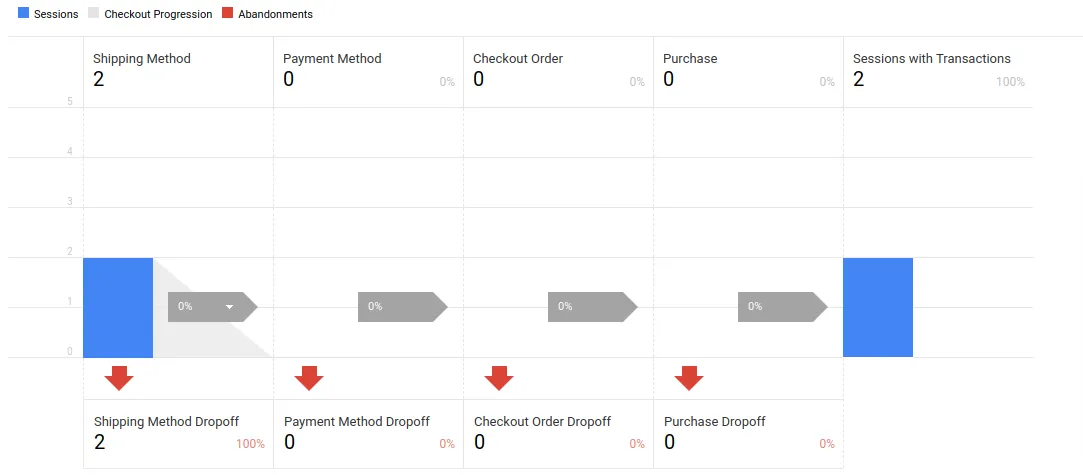Click the gray Purchase progression arrow
1083x475 pixels.
coord(782,307)
